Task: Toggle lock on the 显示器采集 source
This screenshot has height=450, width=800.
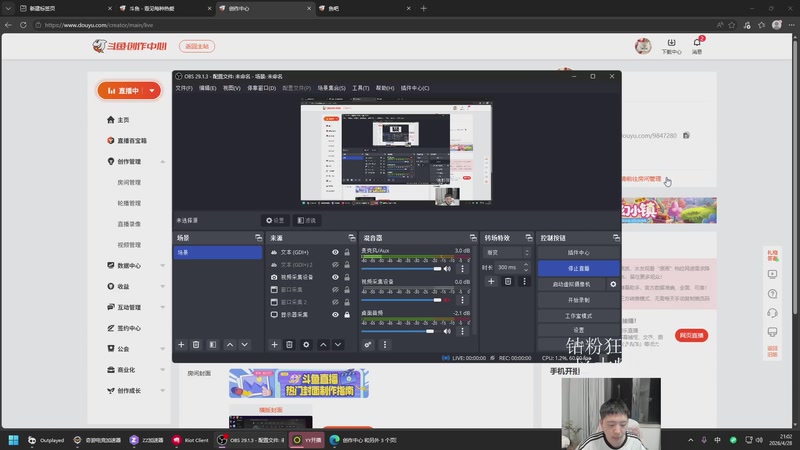Action: (x=347, y=315)
